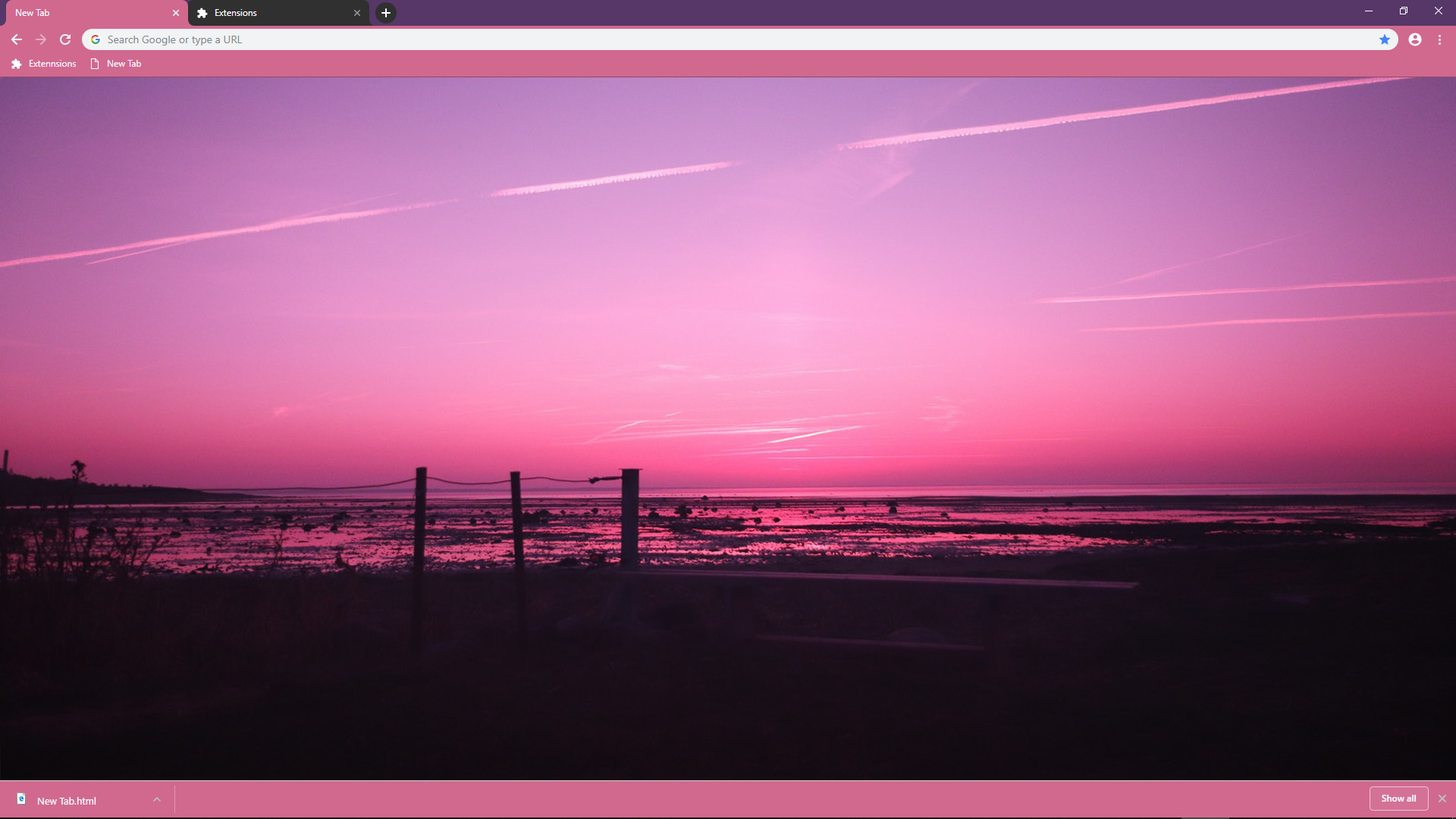This screenshot has height=819, width=1456.
Task: Open downloaded New Tab.html file
Action: coord(66,801)
